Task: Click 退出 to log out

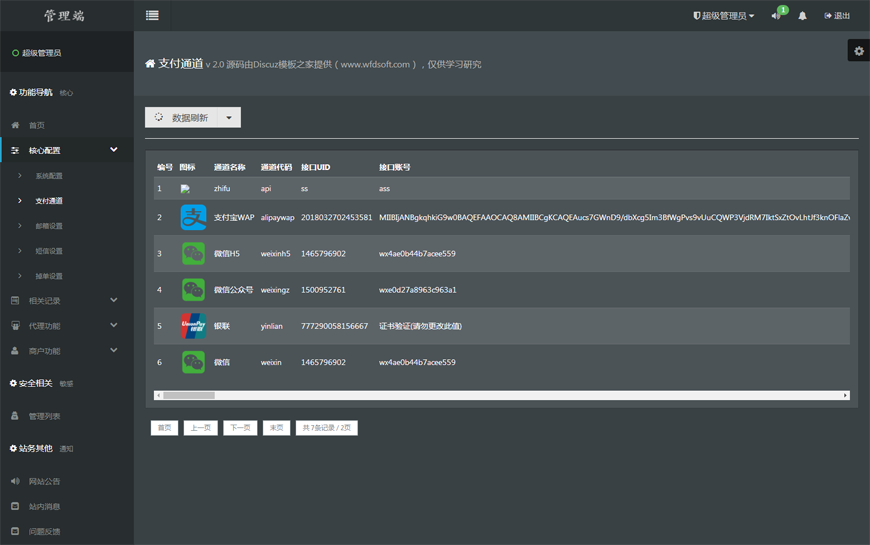Action: tap(837, 16)
